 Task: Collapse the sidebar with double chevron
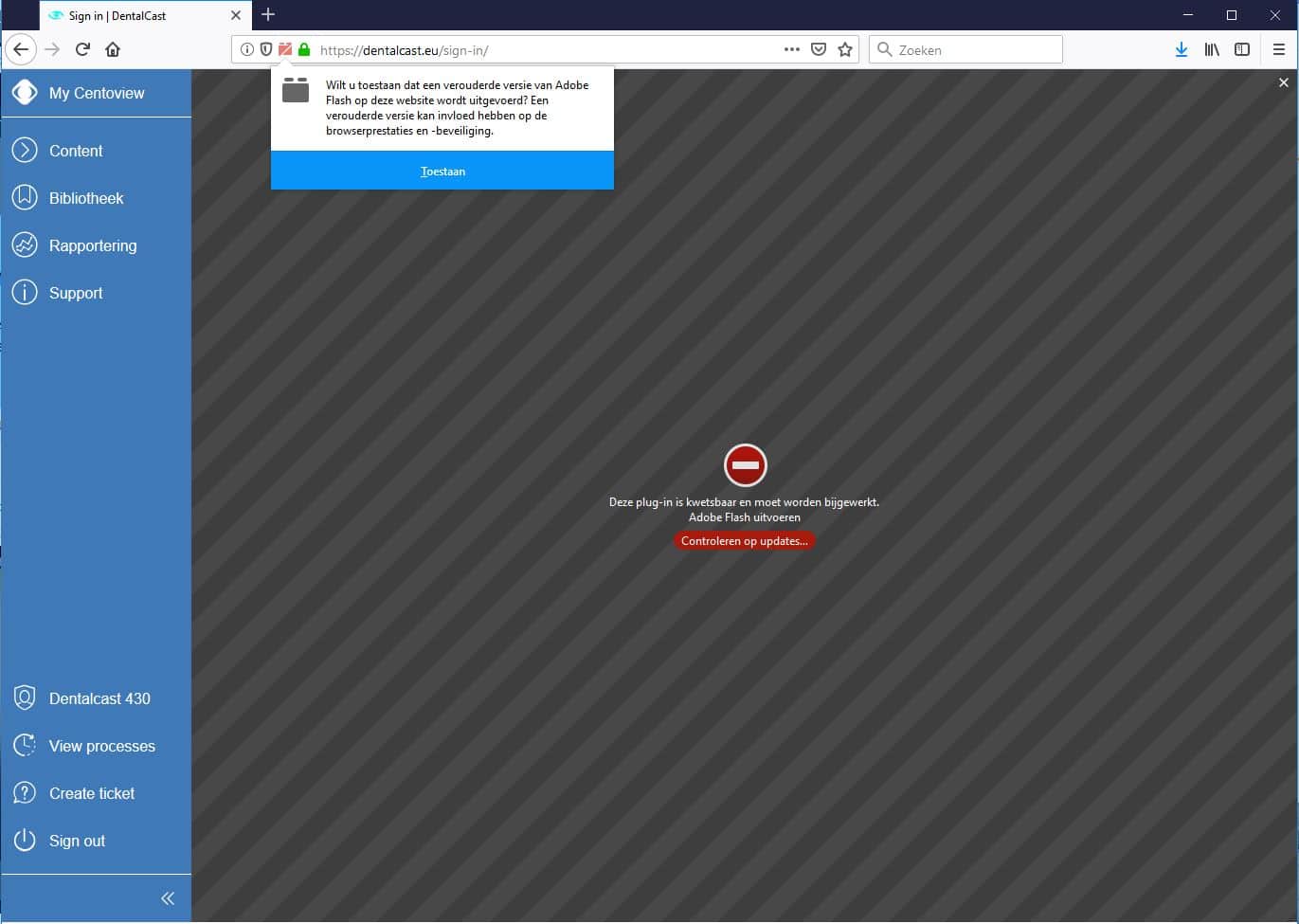(x=168, y=898)
